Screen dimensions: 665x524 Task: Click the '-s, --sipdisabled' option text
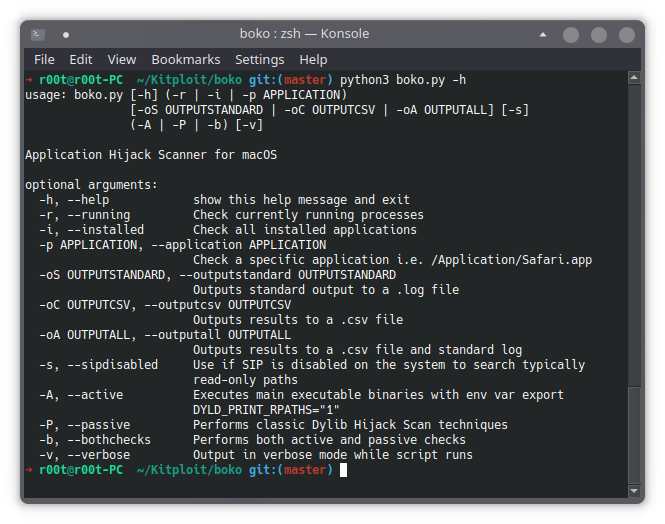pyautogui.click(x=98, y=365)
